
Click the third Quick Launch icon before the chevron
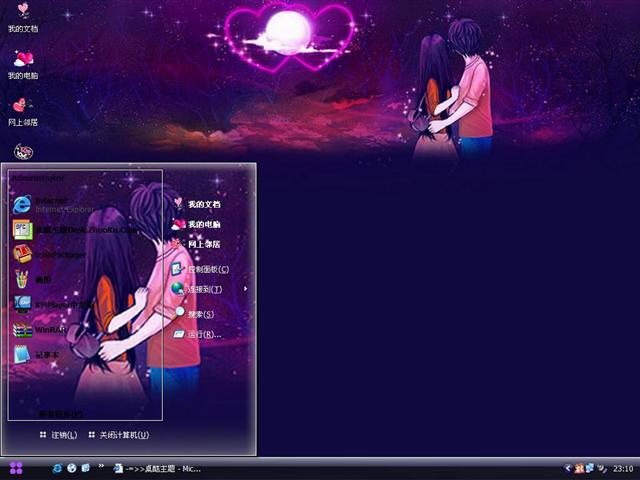pyautogui.click(x=85, y=468)
